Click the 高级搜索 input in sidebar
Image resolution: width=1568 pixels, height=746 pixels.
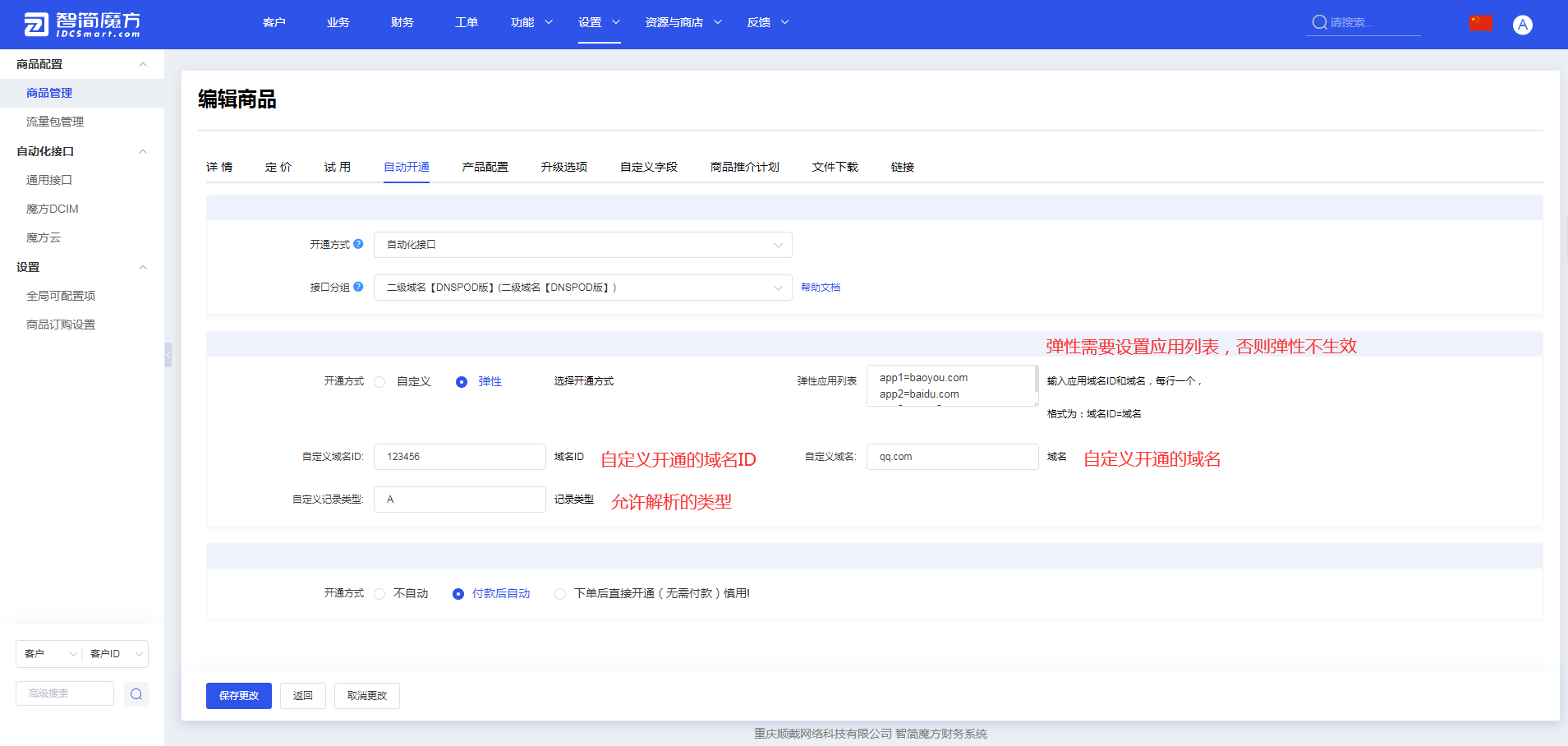pyautogui.click(x=65, y=694)
